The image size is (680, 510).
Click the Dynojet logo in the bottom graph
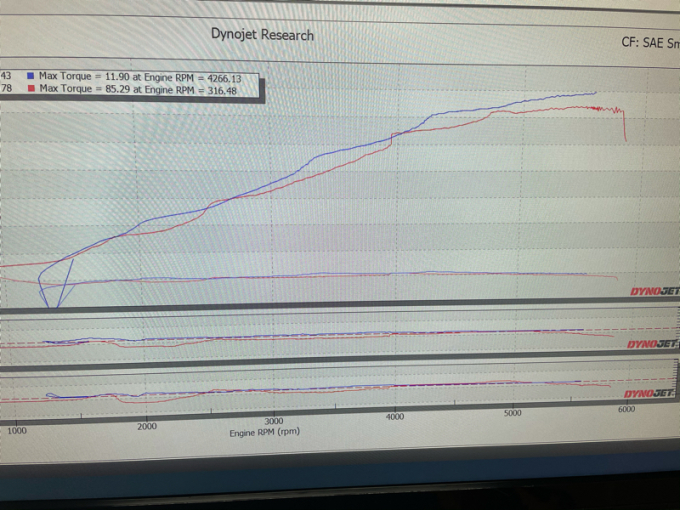pos(649,393)
